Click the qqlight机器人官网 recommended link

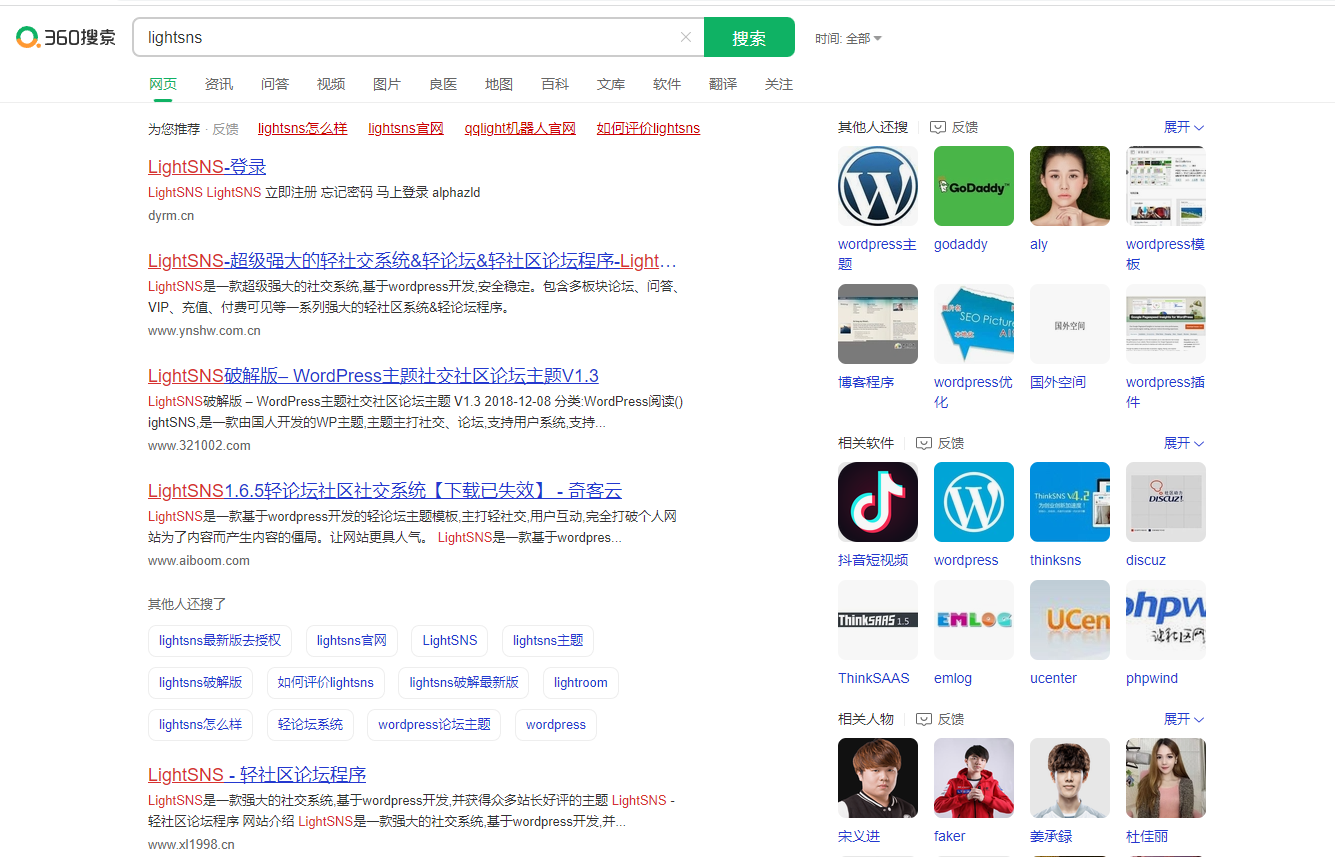click(x=520, y=128)
